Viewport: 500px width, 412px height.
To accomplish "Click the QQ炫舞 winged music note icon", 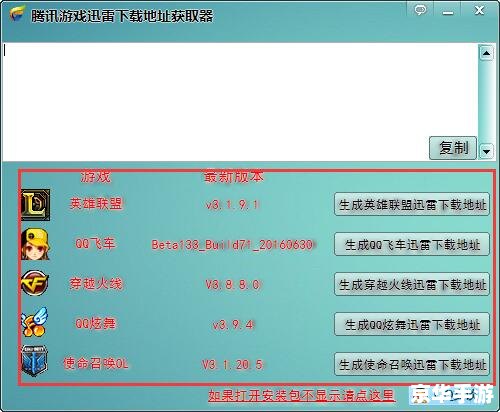I will [x=35, y=322].
